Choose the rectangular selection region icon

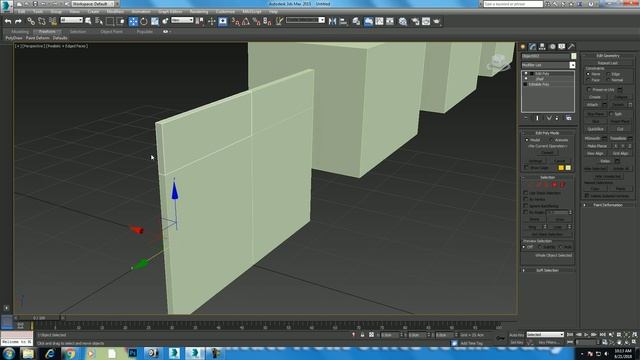pos(110,21)
